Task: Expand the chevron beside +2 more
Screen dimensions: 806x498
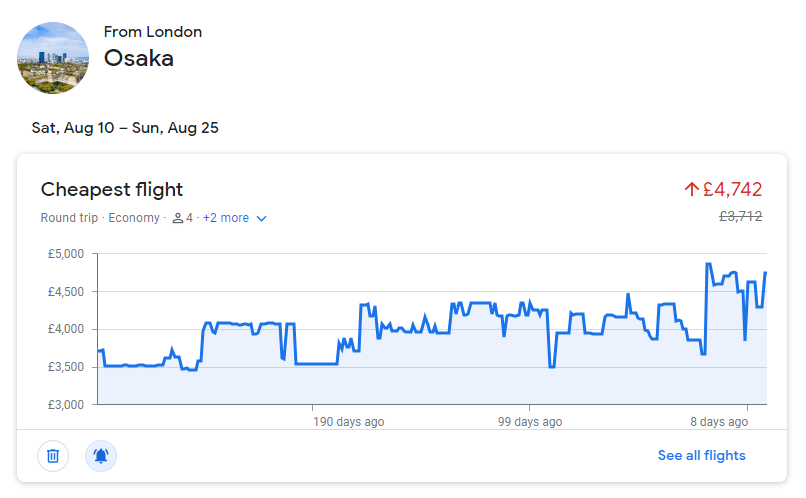Action: [262, 218]
